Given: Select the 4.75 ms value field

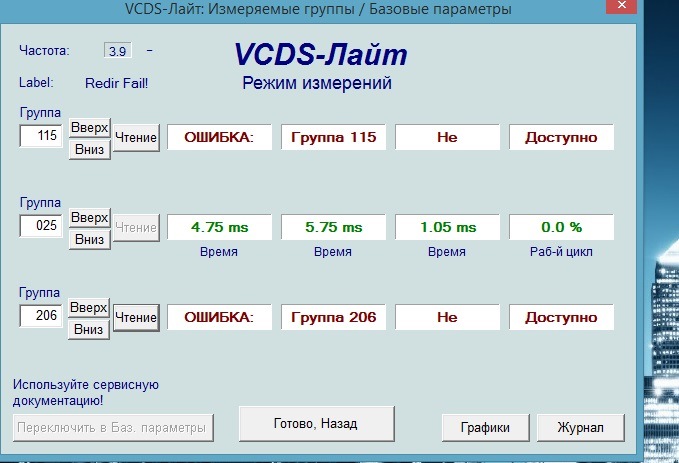Looking at the screenshot, I should click(x=220, y=227).
